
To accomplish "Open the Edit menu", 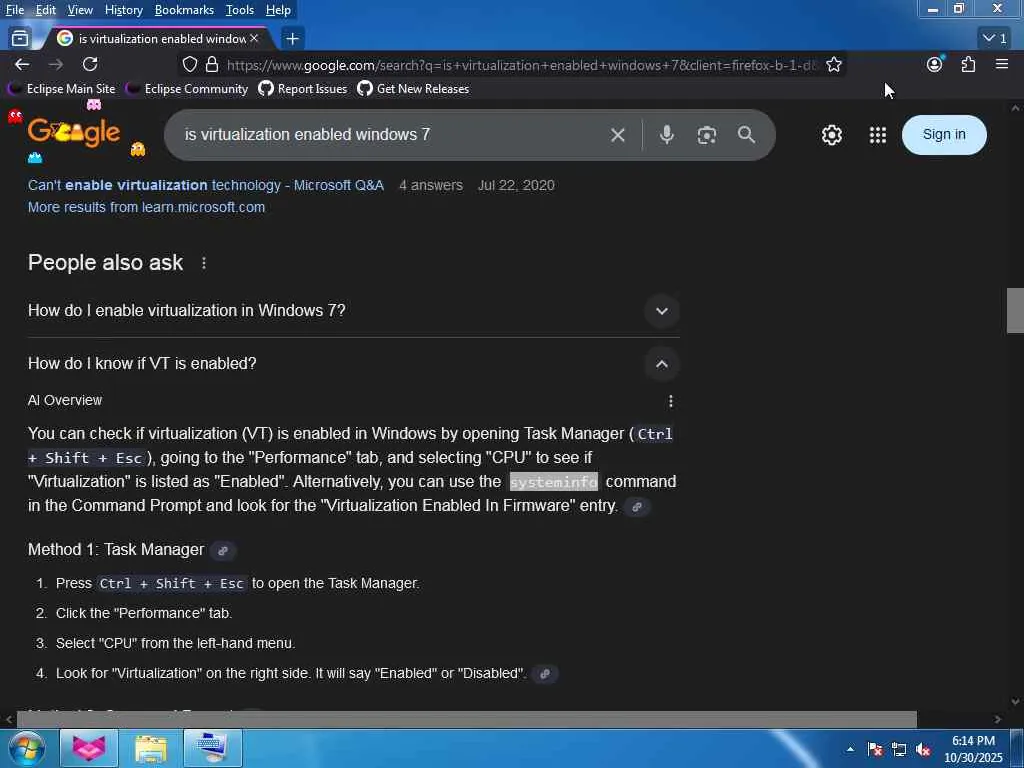I will [x=45, y=10].
